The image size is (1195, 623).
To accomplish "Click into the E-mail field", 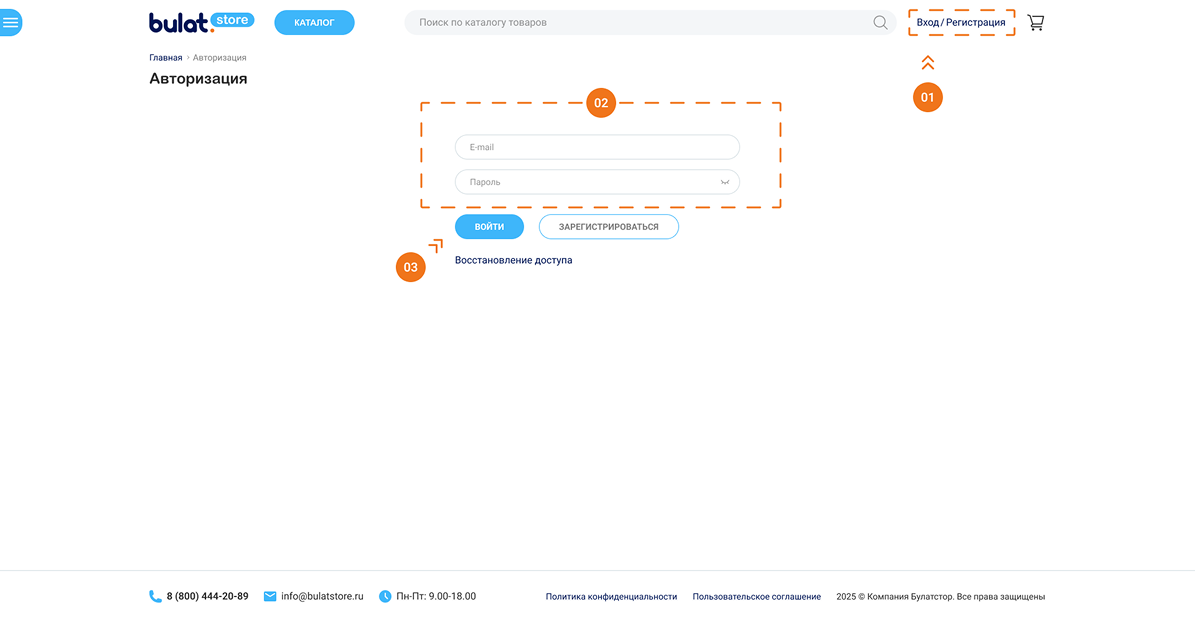I will pos(597,147).
